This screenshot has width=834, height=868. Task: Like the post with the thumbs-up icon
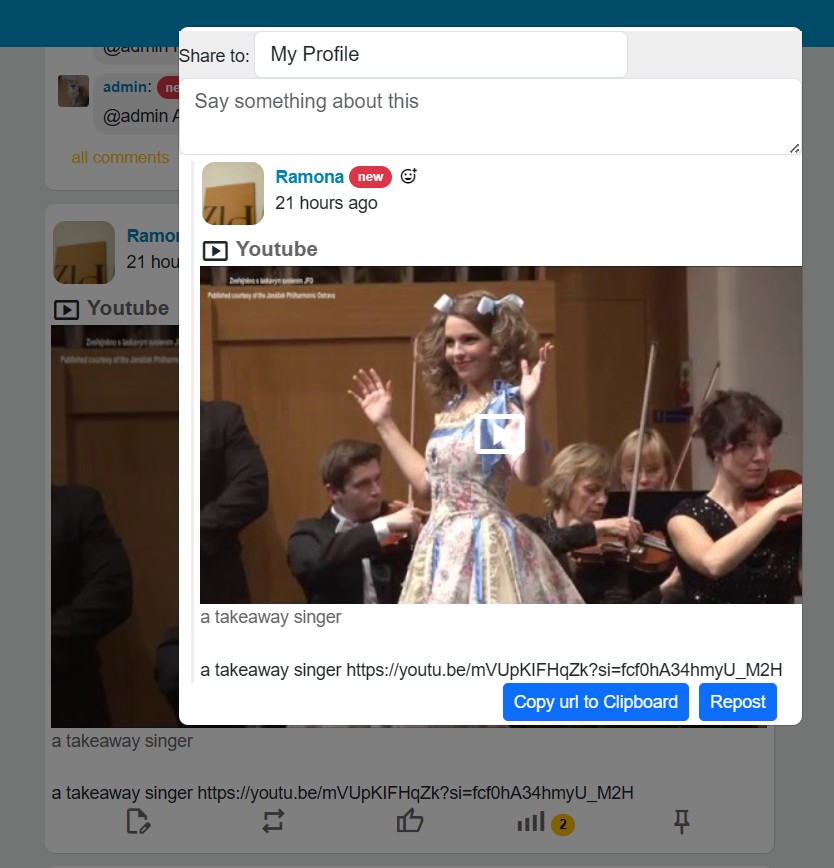(x=410, y=822)
